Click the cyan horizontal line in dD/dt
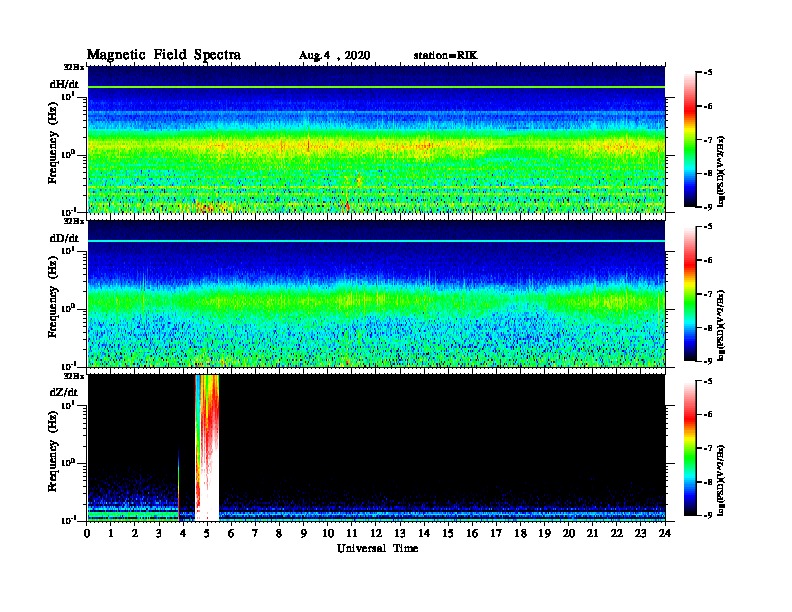Screen dimensions: 792x612 coord(376,241)
